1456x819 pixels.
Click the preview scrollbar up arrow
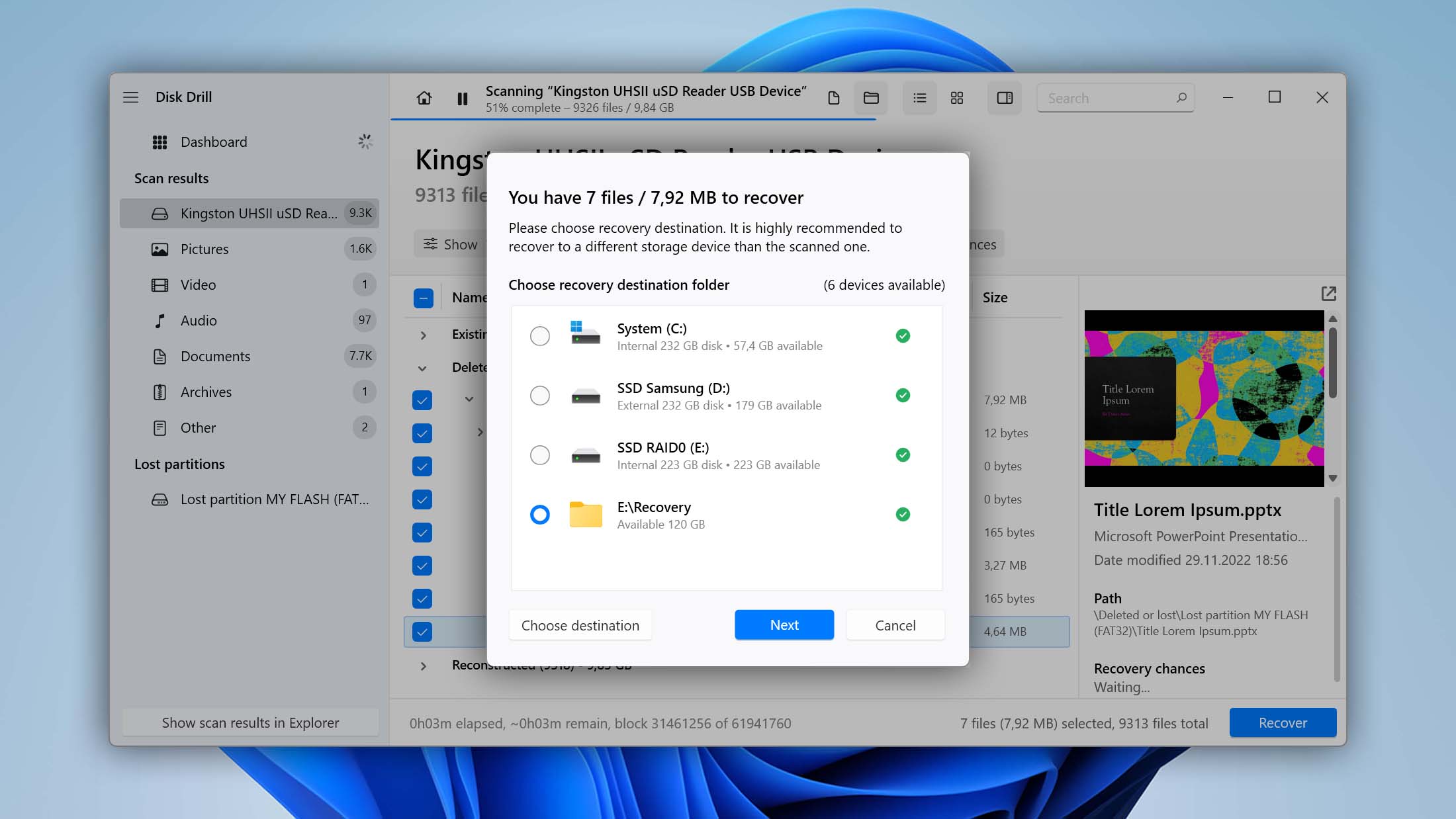click(1333, 319)
